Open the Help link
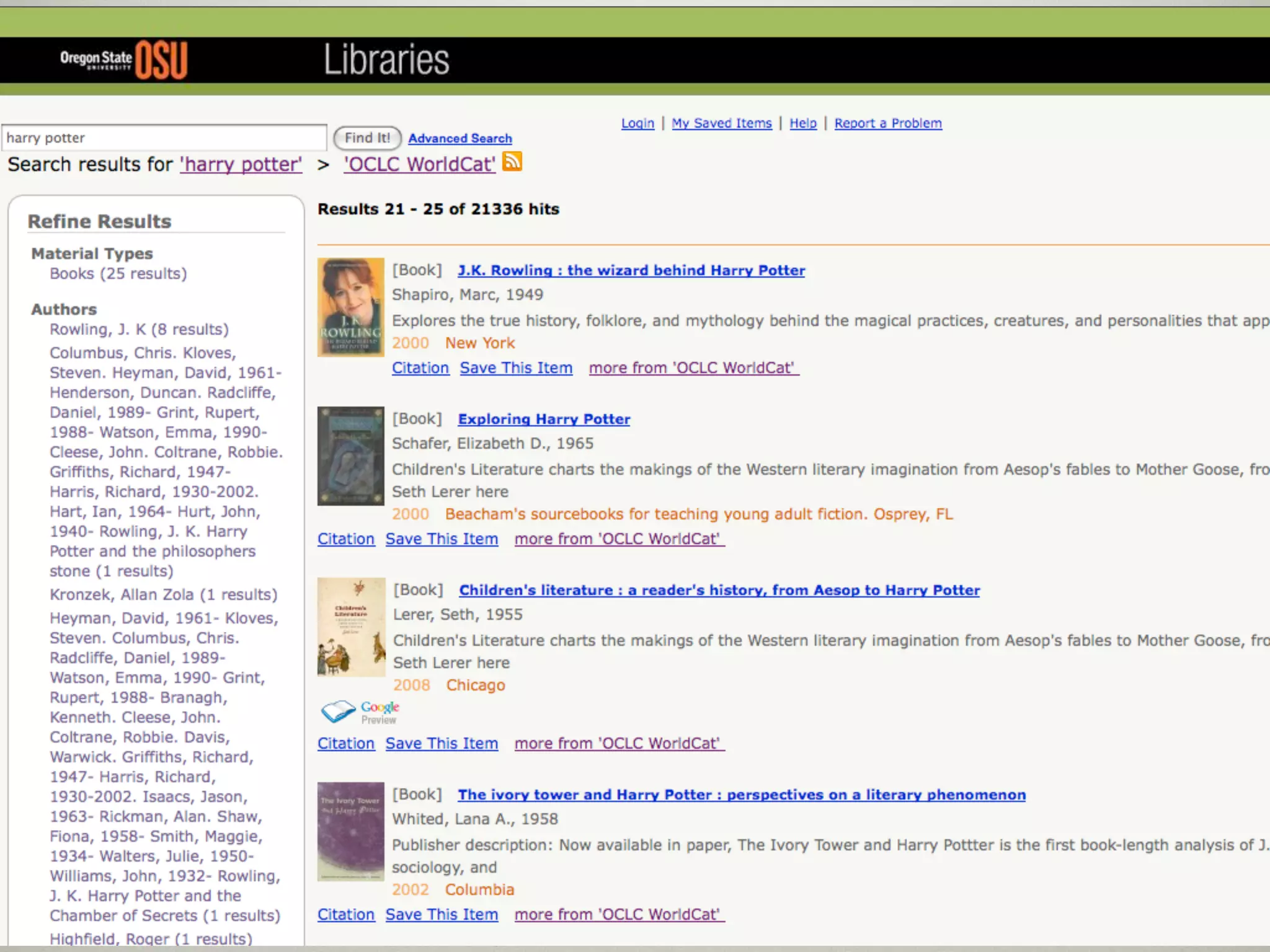This screenshot has height=952, width=1270. pos(802,123)
